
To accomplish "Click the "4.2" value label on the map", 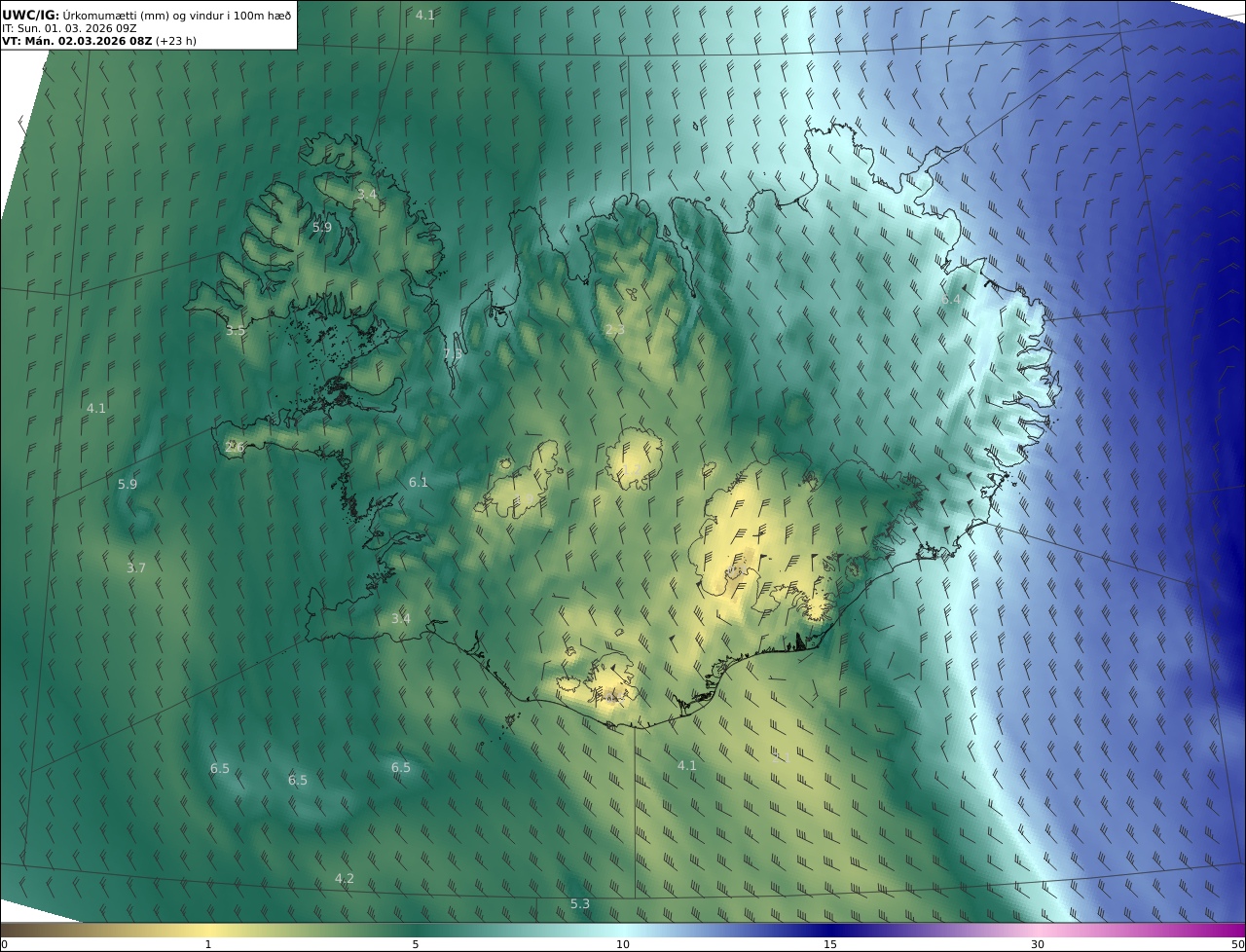I will pyautogui.click(x=345, y=878).
